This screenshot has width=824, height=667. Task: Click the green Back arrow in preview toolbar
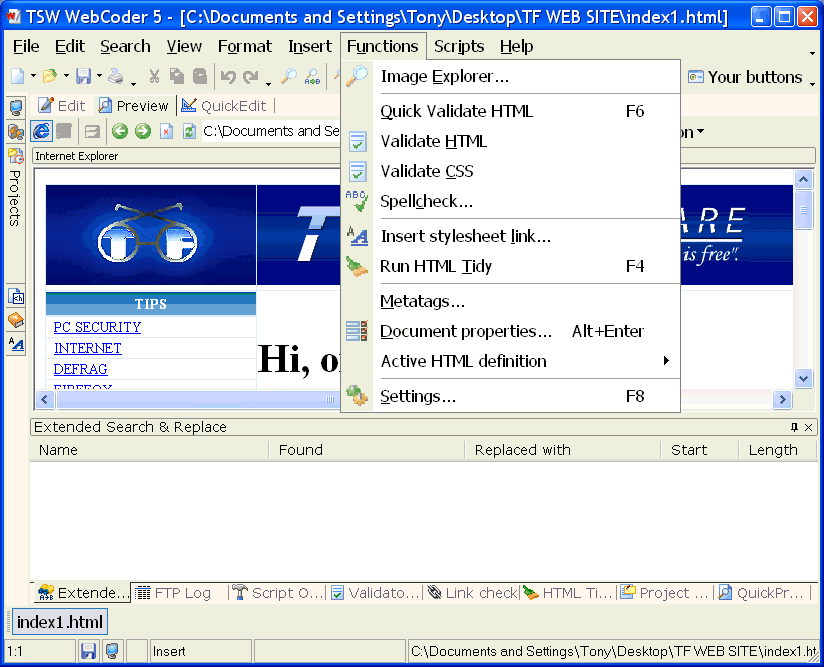tap(120, 131)
